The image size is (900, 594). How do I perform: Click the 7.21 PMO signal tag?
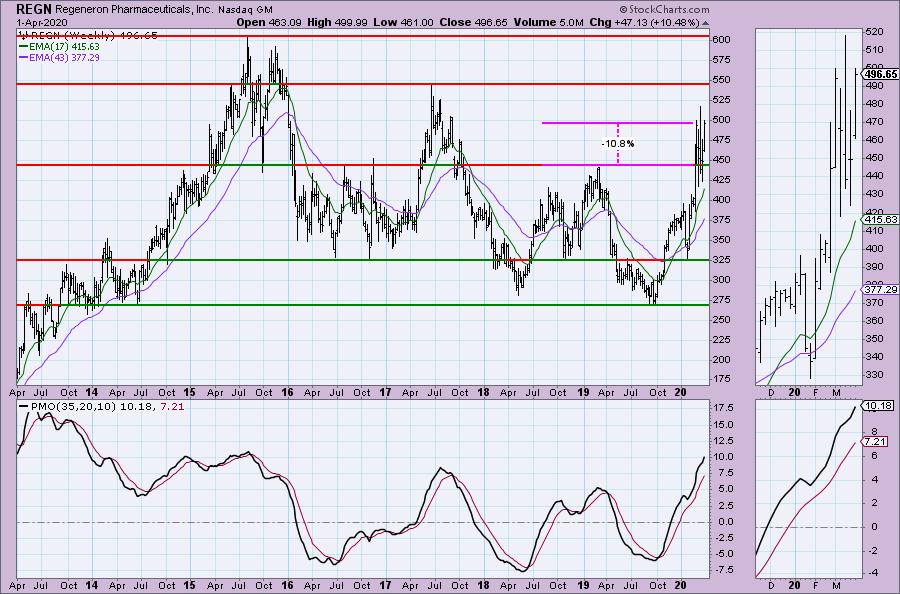tap(876, 442)
